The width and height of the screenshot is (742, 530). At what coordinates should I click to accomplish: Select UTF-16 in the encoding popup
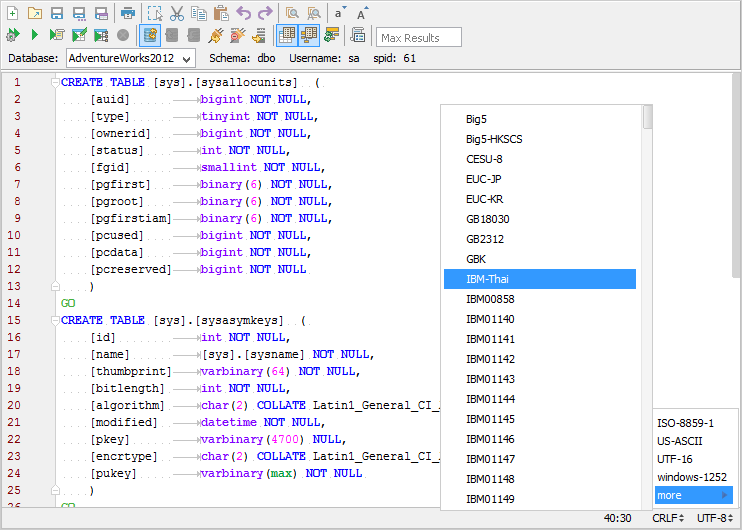[694, 459]
